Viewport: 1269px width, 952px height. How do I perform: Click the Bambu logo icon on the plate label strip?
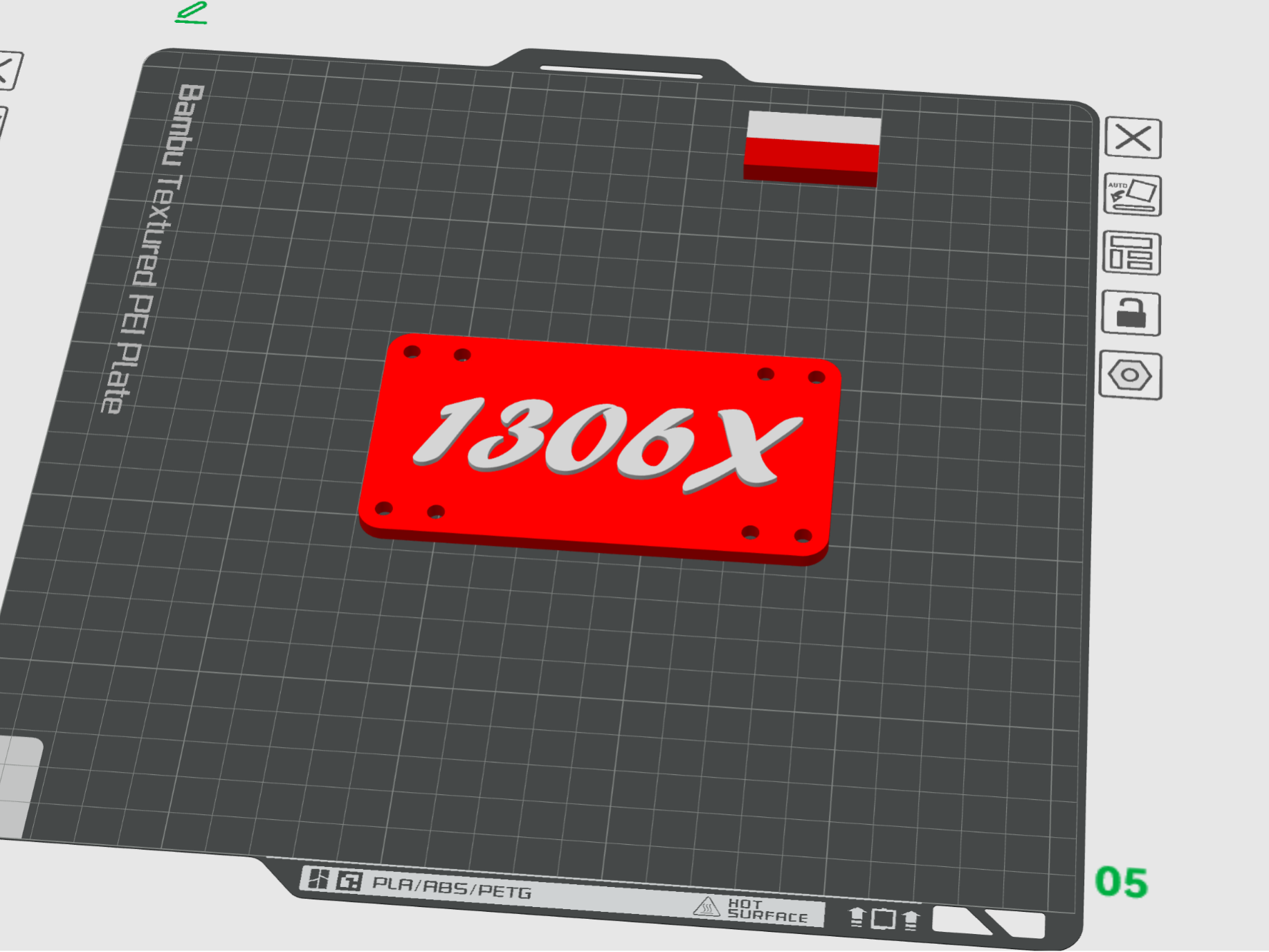pos(349,880)
